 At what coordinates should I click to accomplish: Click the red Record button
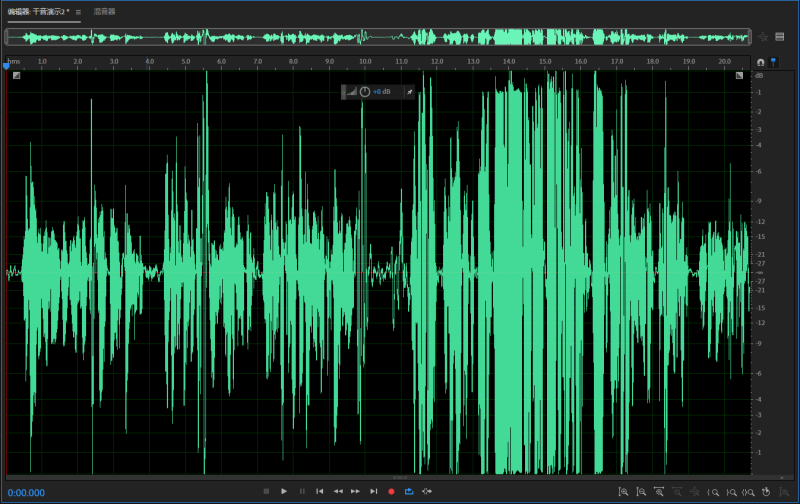coord(391,491)
